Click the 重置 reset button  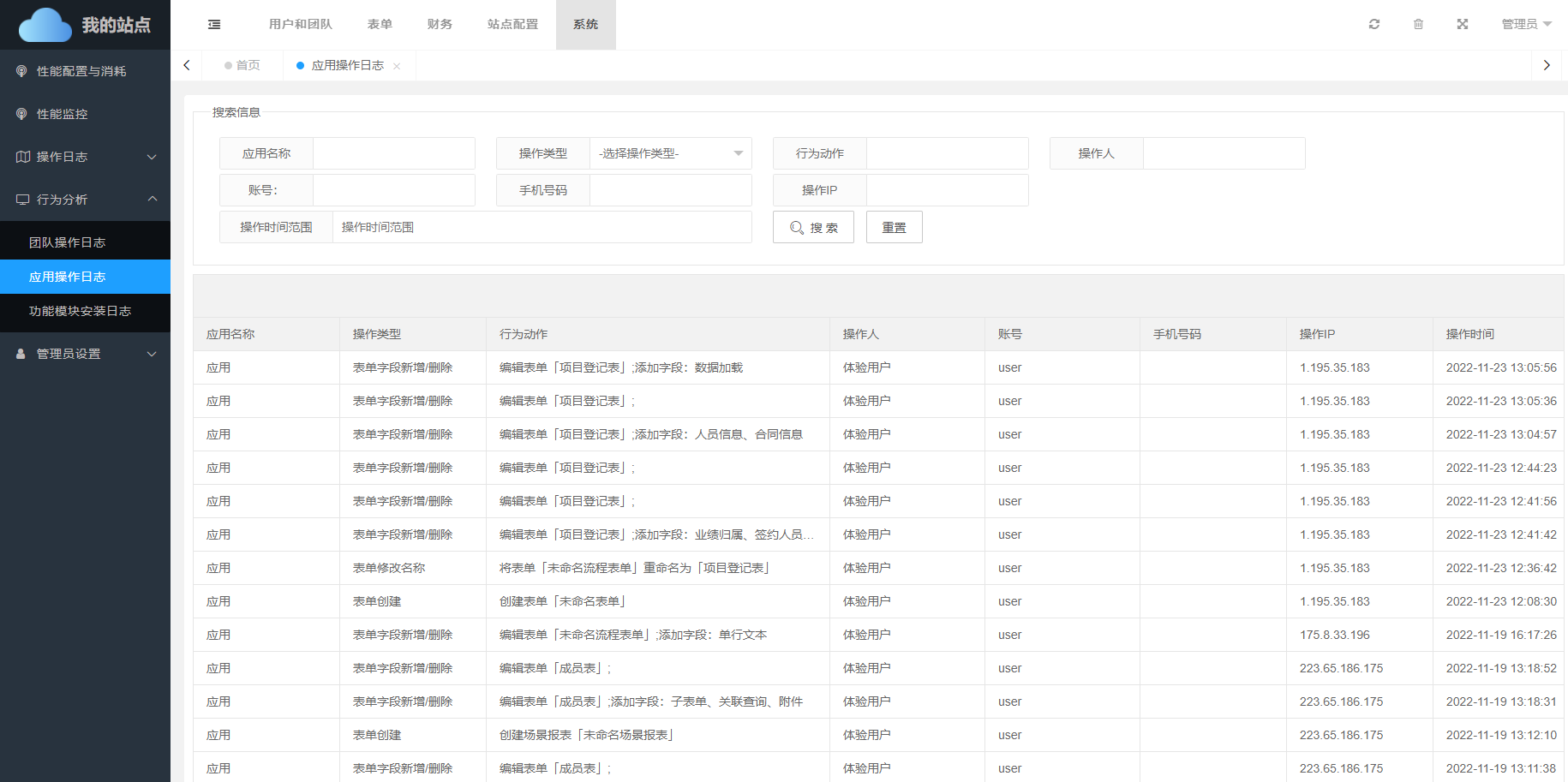pyautogui.click(x=894, y=228)
